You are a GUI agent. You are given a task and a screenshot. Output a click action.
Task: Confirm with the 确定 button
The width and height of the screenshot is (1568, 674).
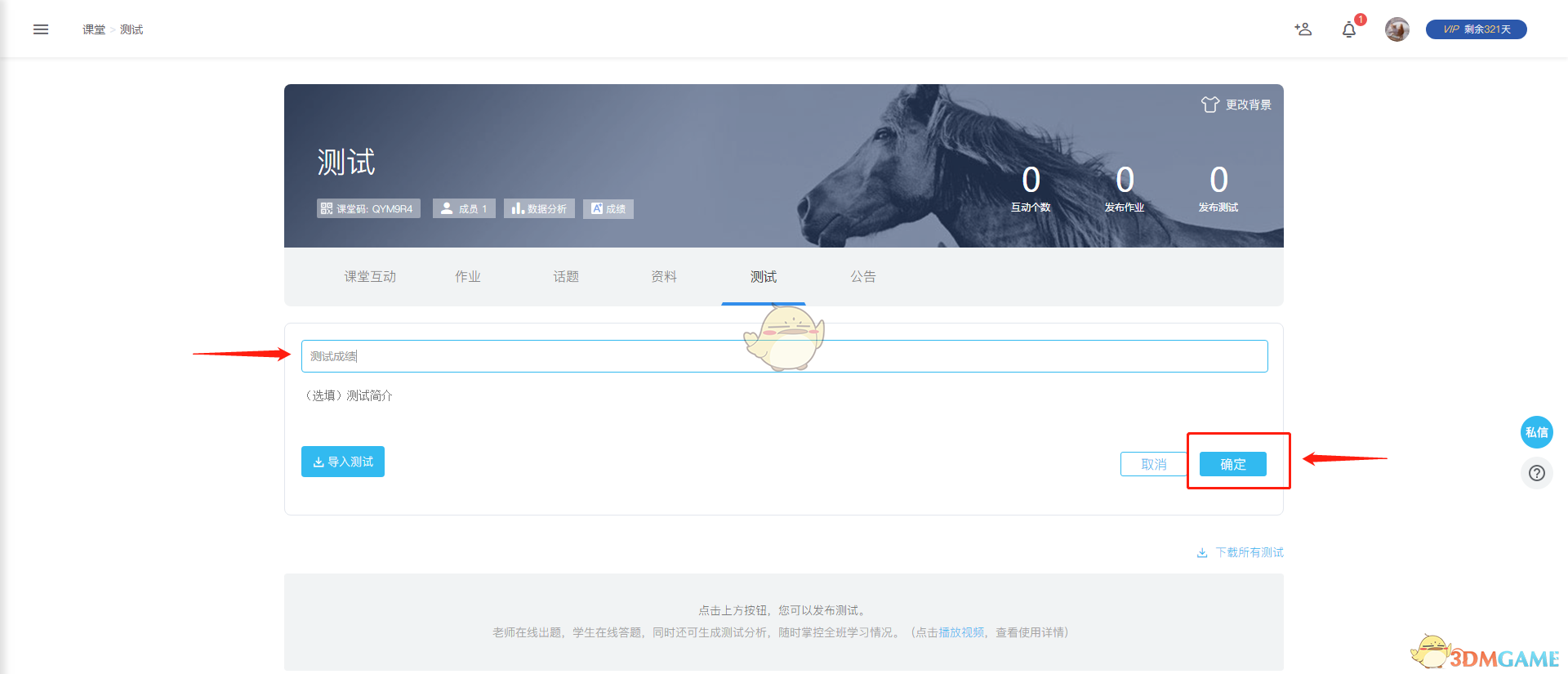[x=1233, y=464]
